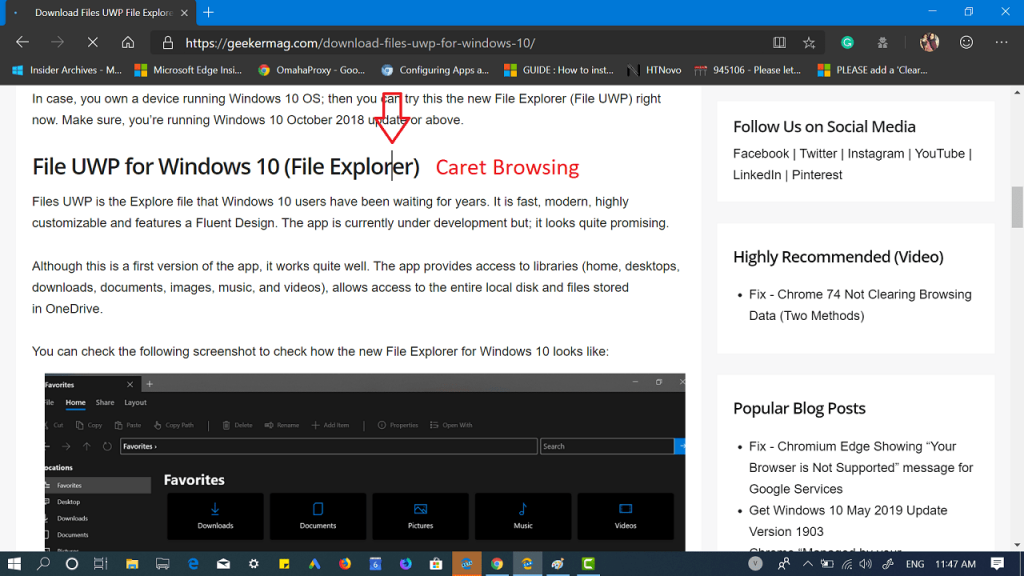Visit the Instagram social link
The width and height of the screenshot is (1024, 576).
coord(876,153)
